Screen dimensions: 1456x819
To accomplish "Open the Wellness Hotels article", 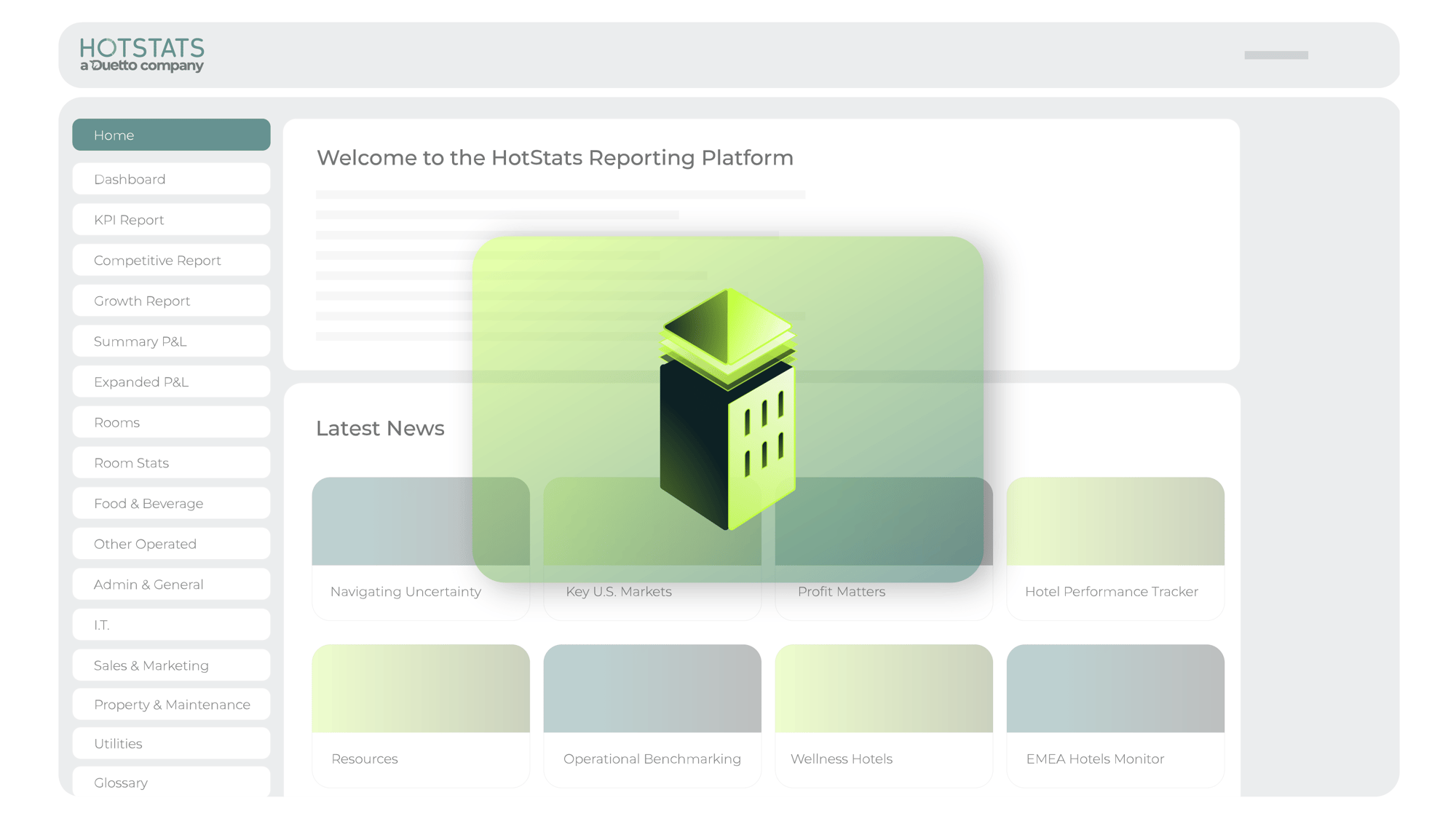I will pyautogui.click(x=841, y=759).
